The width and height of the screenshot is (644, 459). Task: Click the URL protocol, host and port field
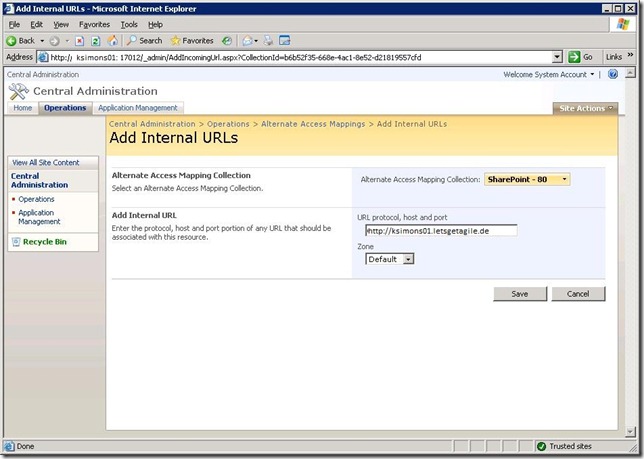[441, 231]
